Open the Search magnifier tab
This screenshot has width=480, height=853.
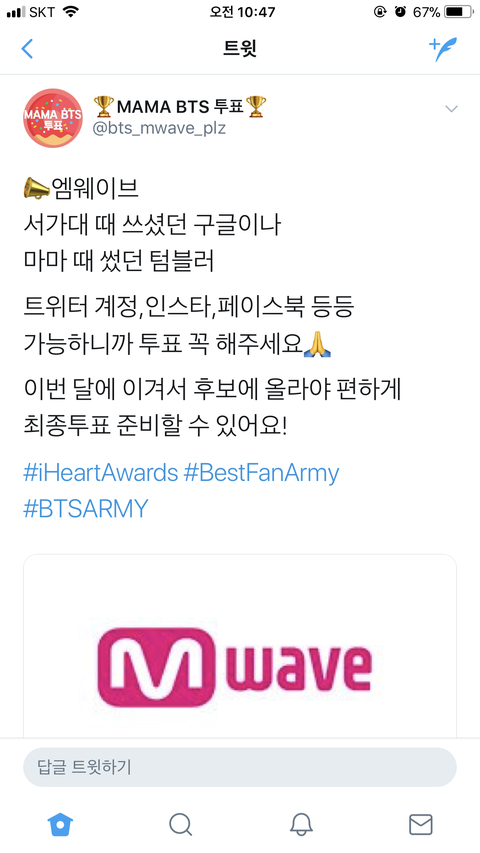coord(180,824)
